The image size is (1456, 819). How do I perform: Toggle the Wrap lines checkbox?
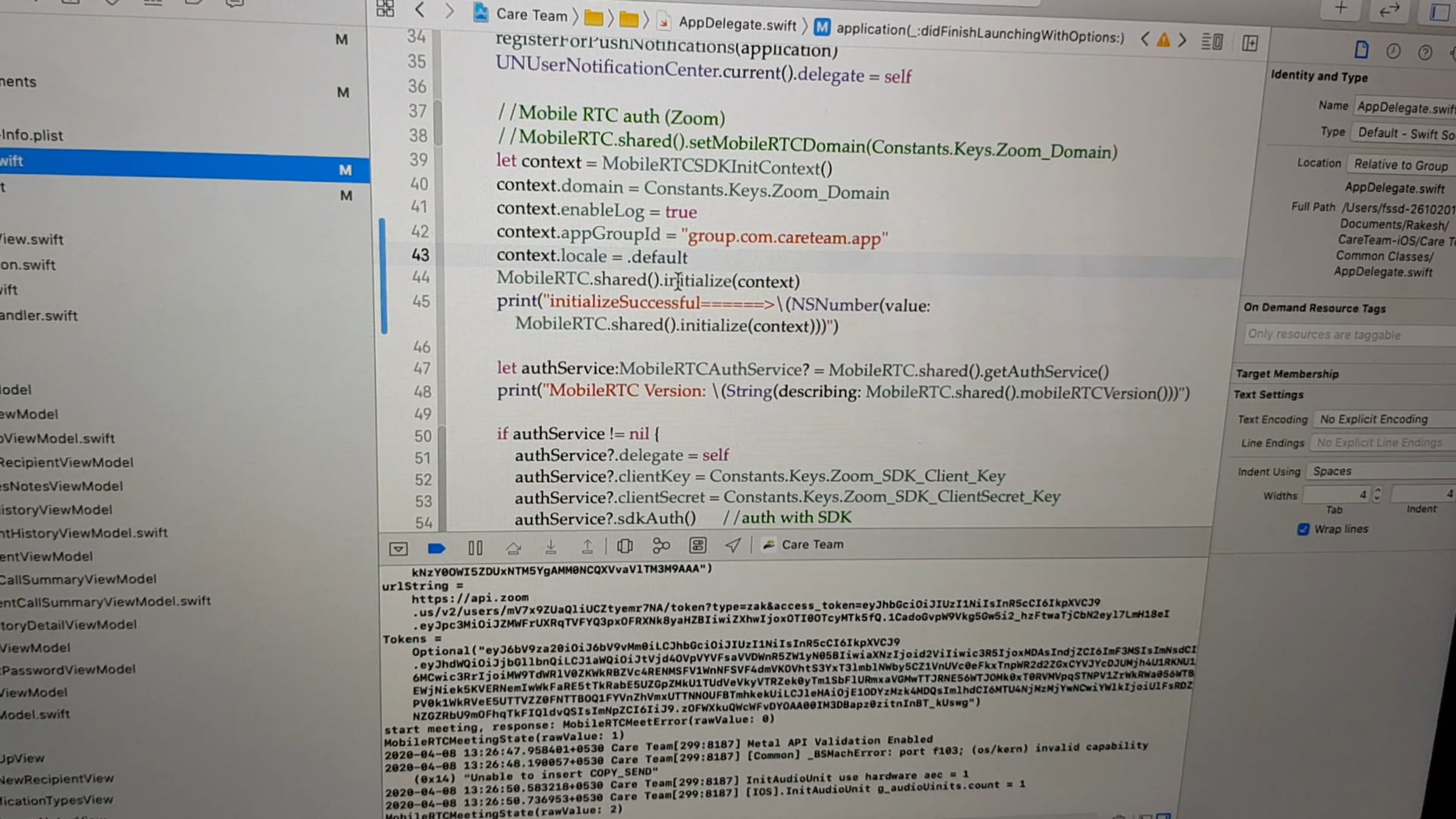coord(1303,530)
